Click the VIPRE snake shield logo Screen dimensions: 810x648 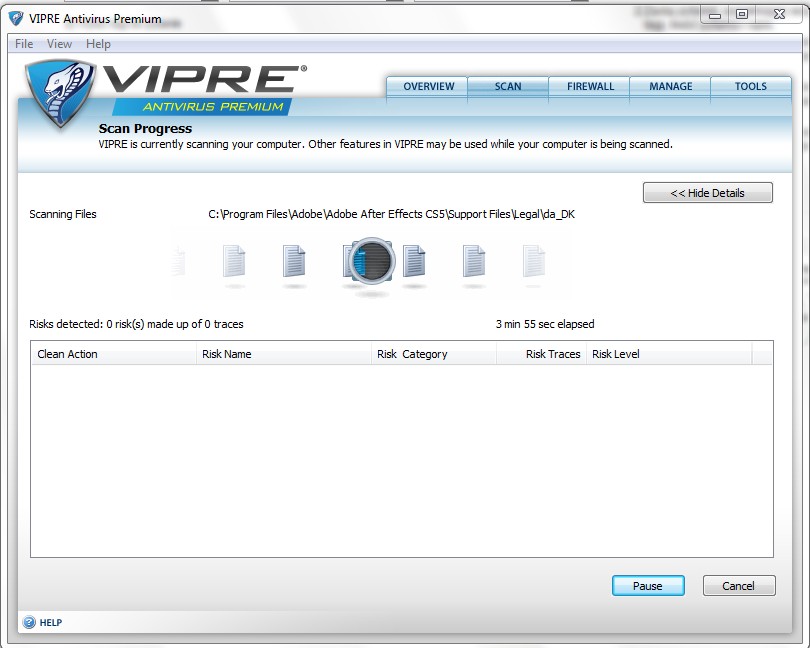pyautogui.click(x=61, y=93)
